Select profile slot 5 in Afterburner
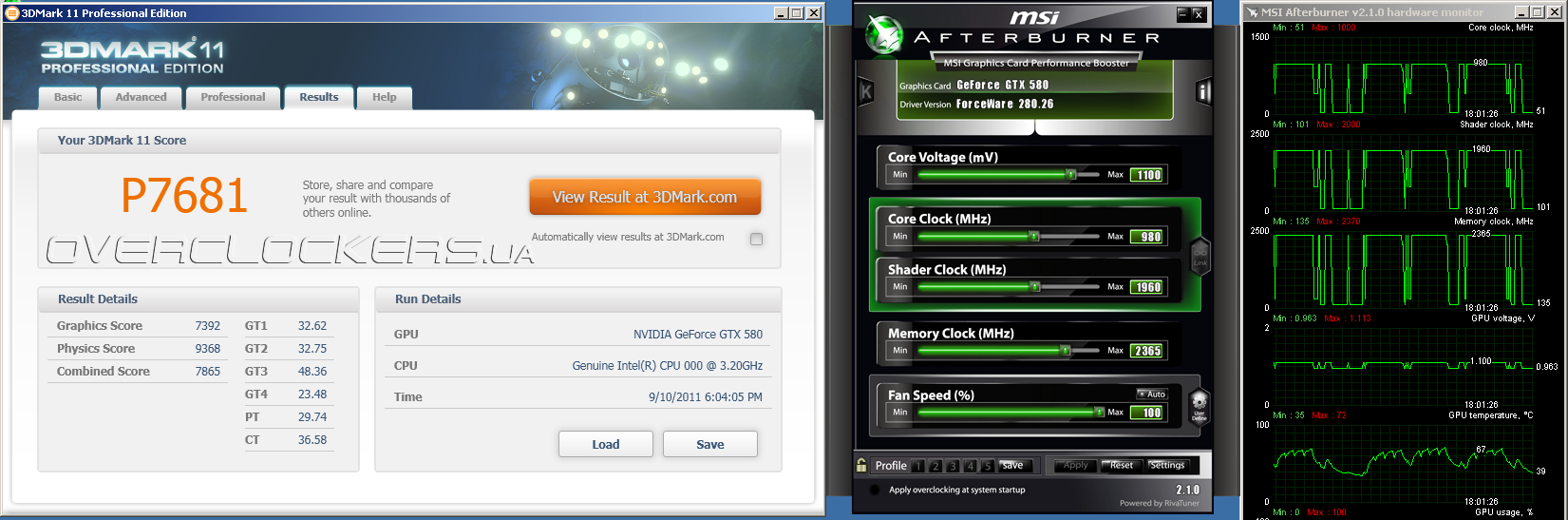This screenshot has width=1568, height=520. click(x=987, y=466)
